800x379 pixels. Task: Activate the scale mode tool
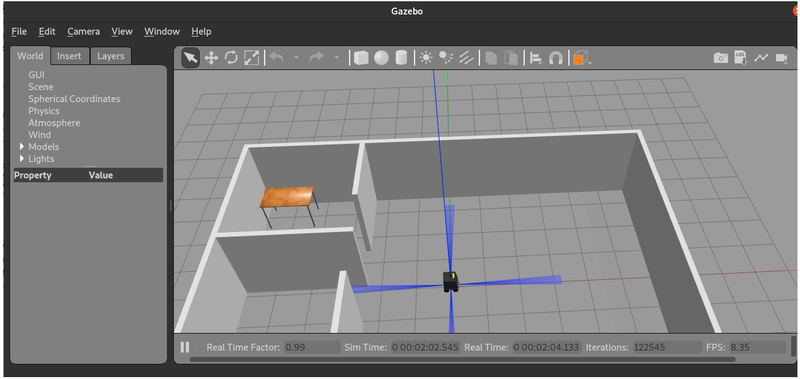(252, 58)
